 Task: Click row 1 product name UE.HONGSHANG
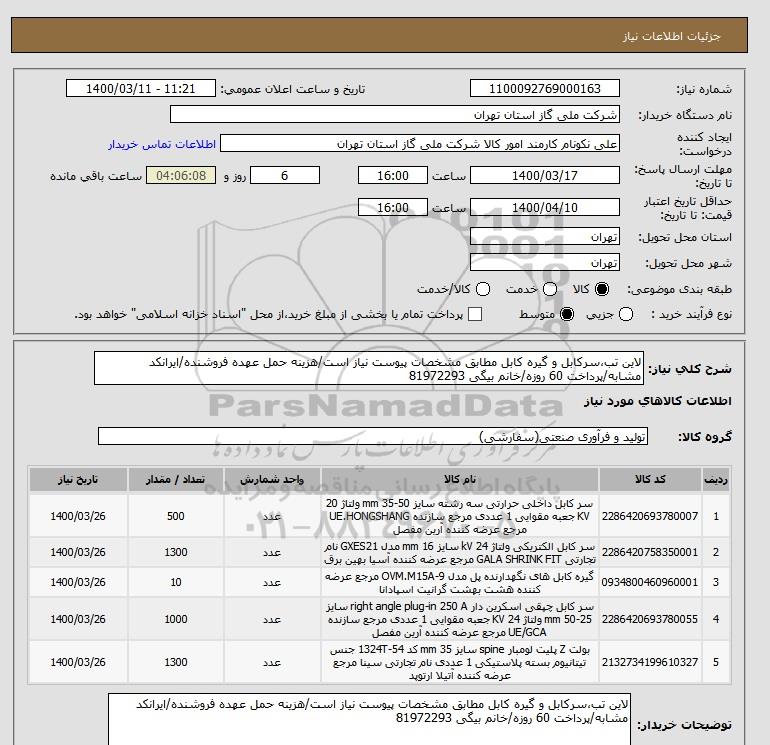coord(460,516)
